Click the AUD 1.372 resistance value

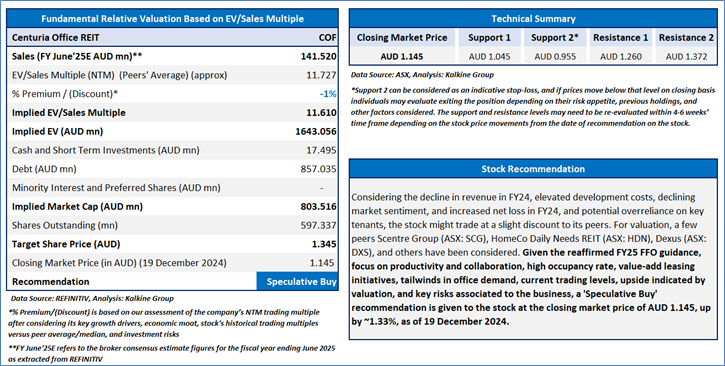pos(686,56)
